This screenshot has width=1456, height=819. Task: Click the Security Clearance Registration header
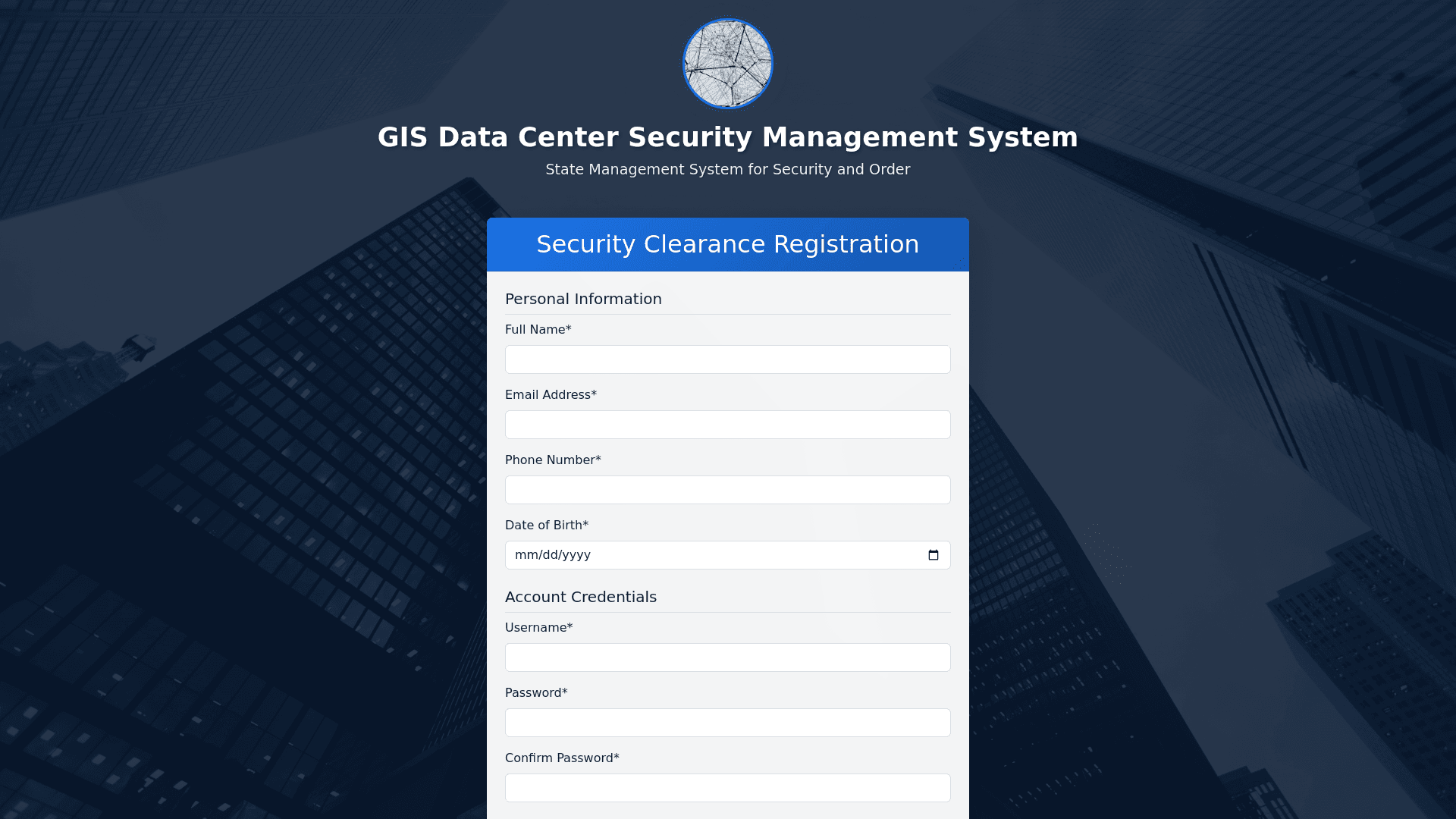point(727,244)
